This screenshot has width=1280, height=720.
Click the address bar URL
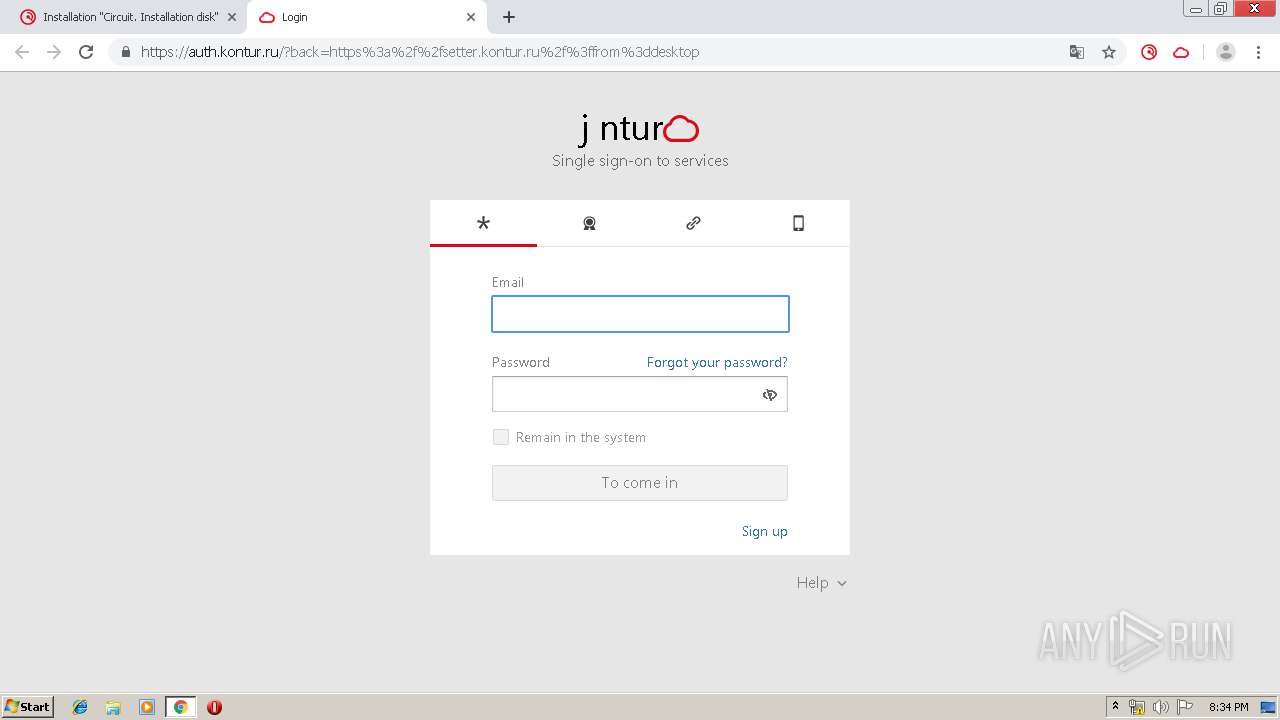[420, 52]
